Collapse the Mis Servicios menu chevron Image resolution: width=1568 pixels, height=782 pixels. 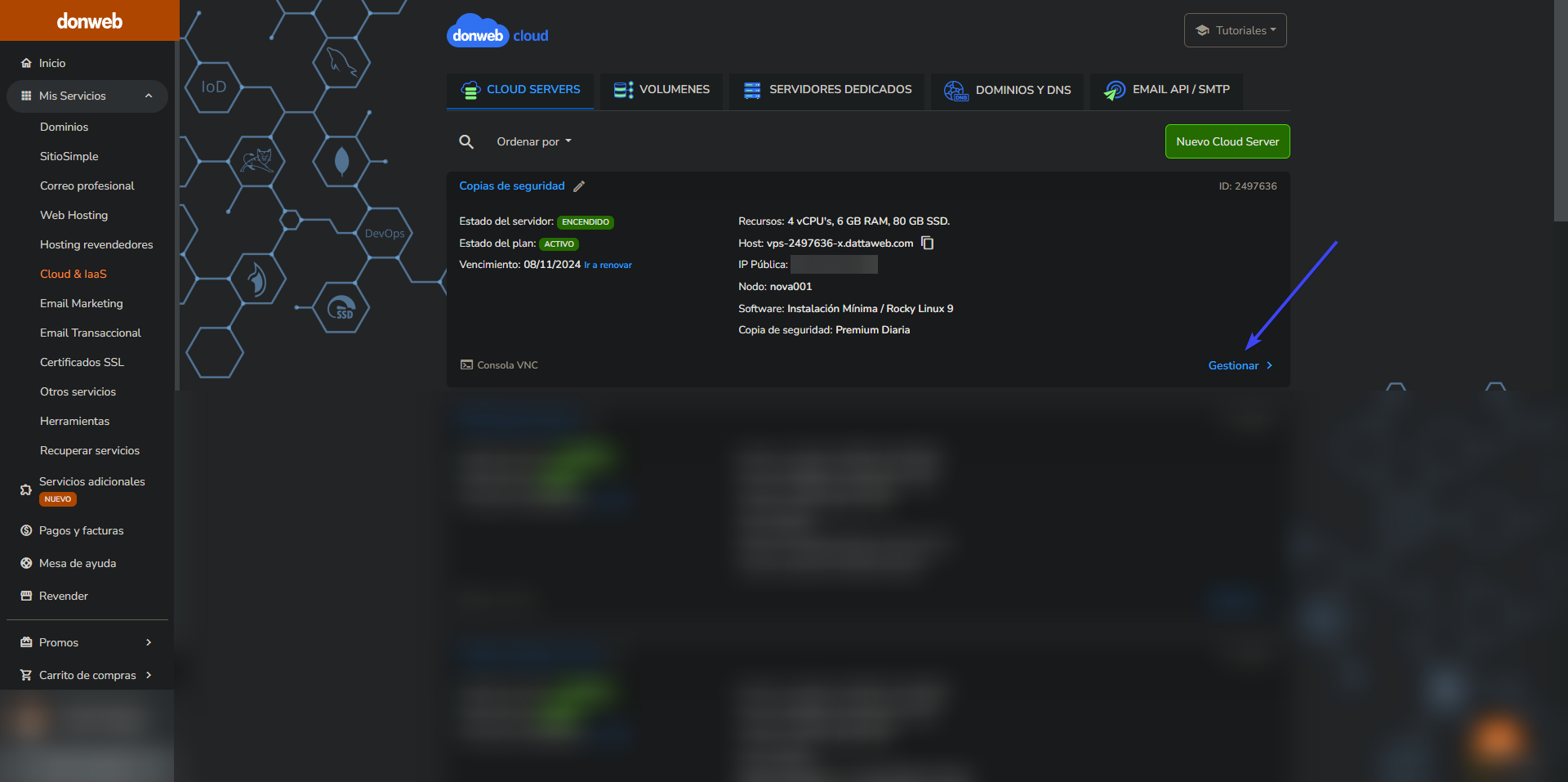point(149,96)
